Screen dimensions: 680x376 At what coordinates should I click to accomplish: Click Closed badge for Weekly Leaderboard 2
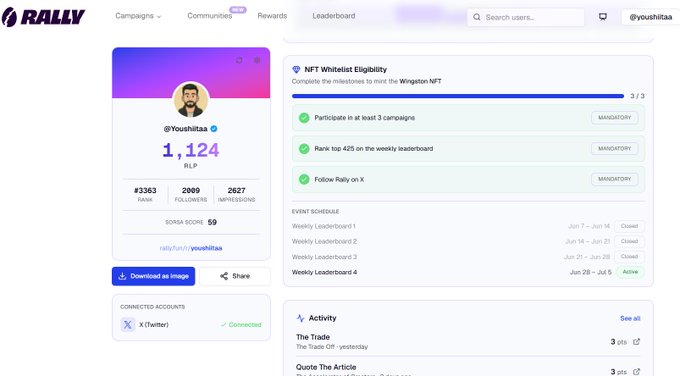coord(629,241)
